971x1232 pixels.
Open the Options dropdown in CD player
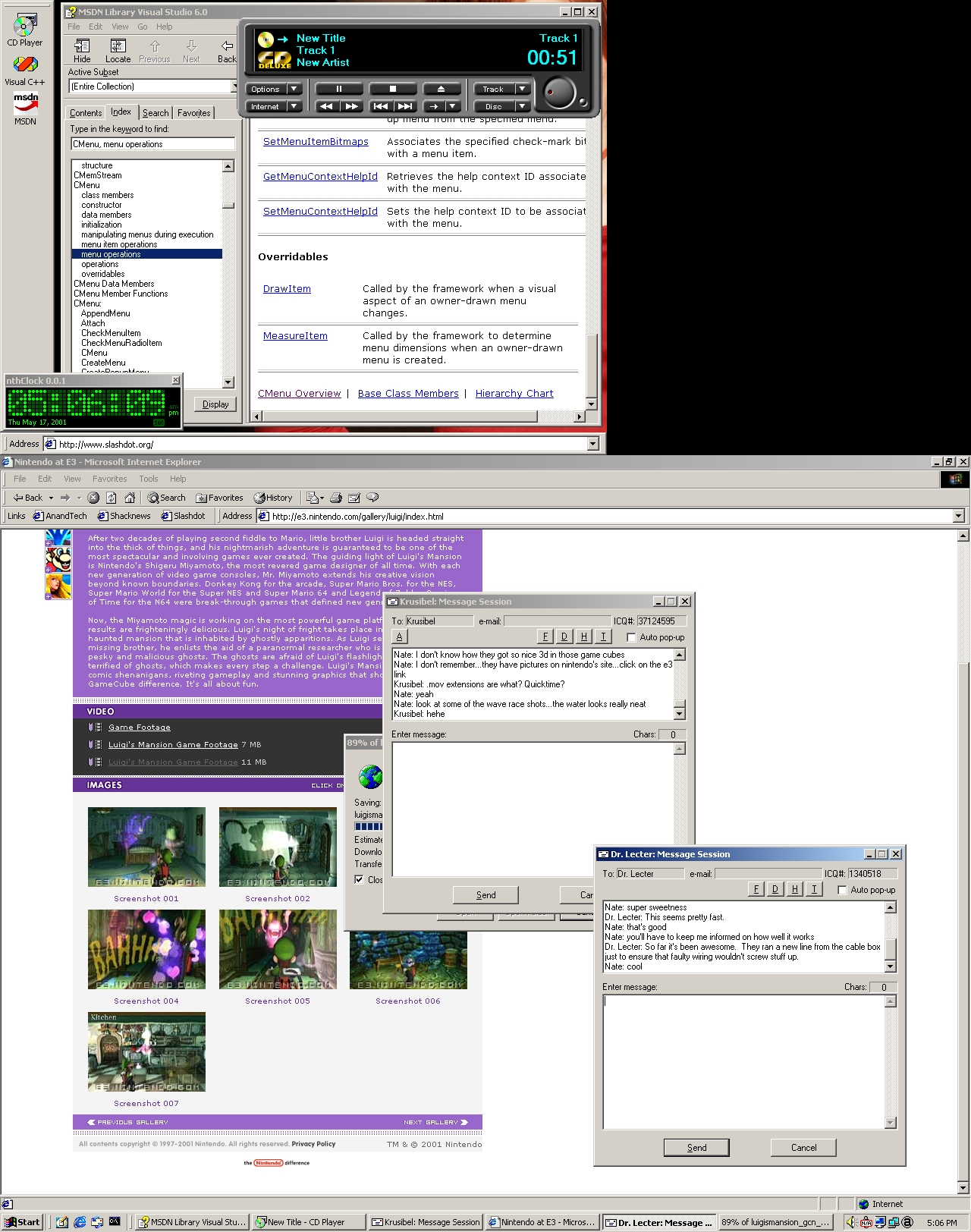pos(294,89)
